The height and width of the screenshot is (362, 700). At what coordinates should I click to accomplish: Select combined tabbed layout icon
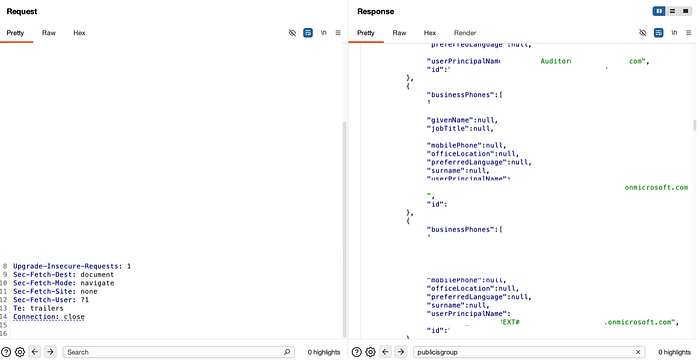[686, 11]
